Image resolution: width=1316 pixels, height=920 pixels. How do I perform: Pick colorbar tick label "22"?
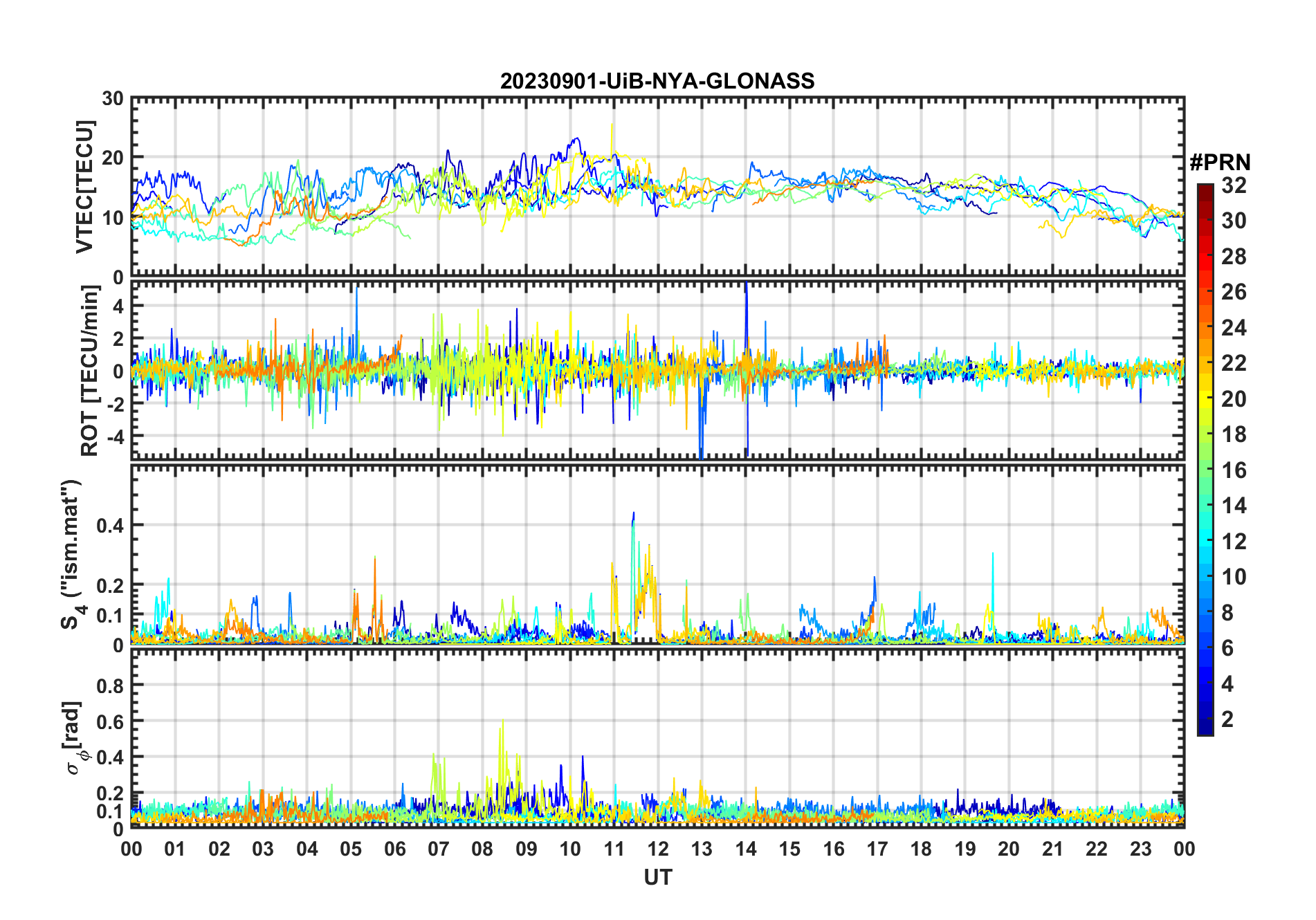point(1234,363)
